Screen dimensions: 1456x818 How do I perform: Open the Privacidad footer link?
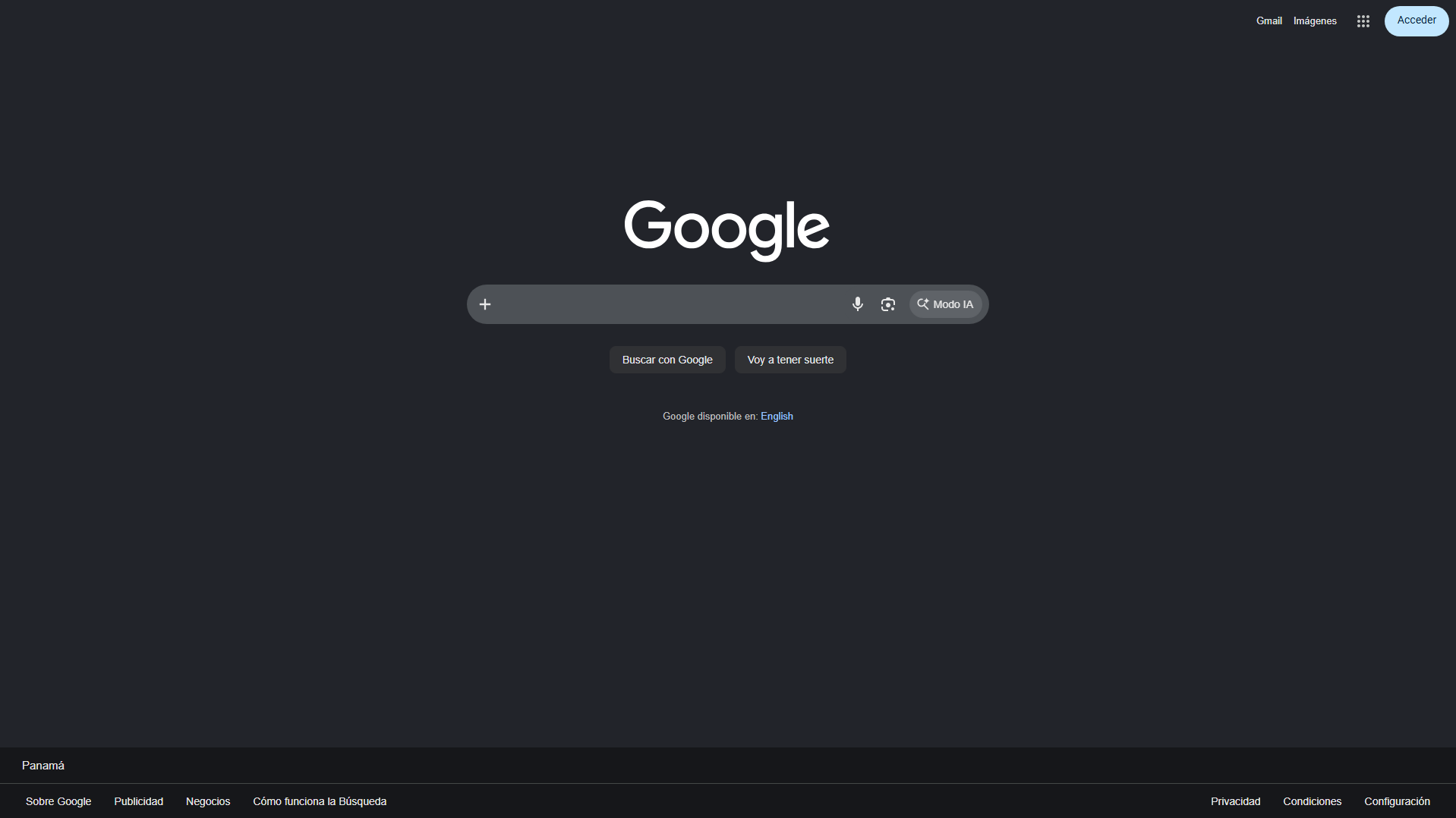(x=1235, y=801)
